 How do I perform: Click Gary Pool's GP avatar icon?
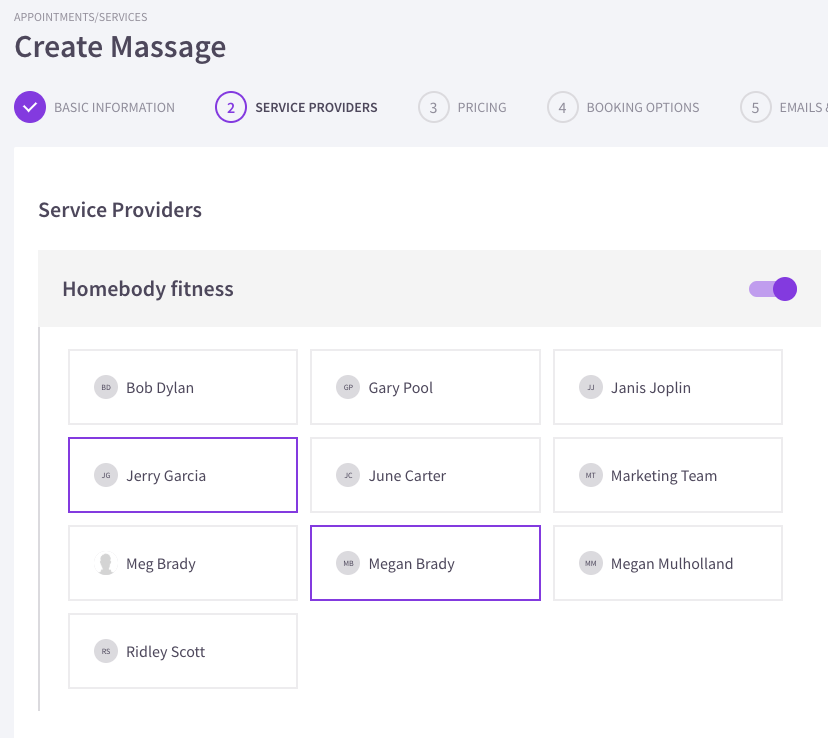point(348,387)
